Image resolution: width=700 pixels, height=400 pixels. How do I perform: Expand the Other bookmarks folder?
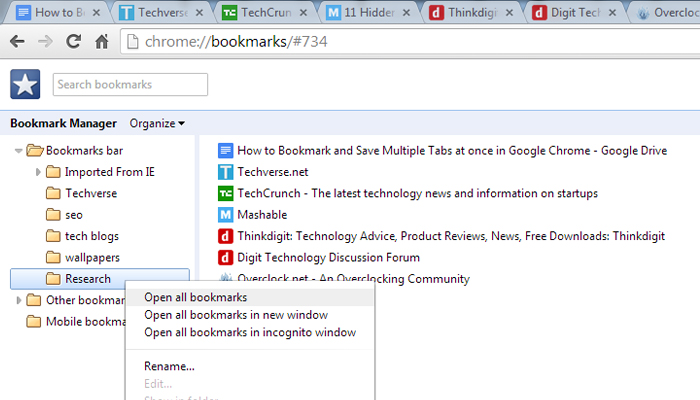18,300
